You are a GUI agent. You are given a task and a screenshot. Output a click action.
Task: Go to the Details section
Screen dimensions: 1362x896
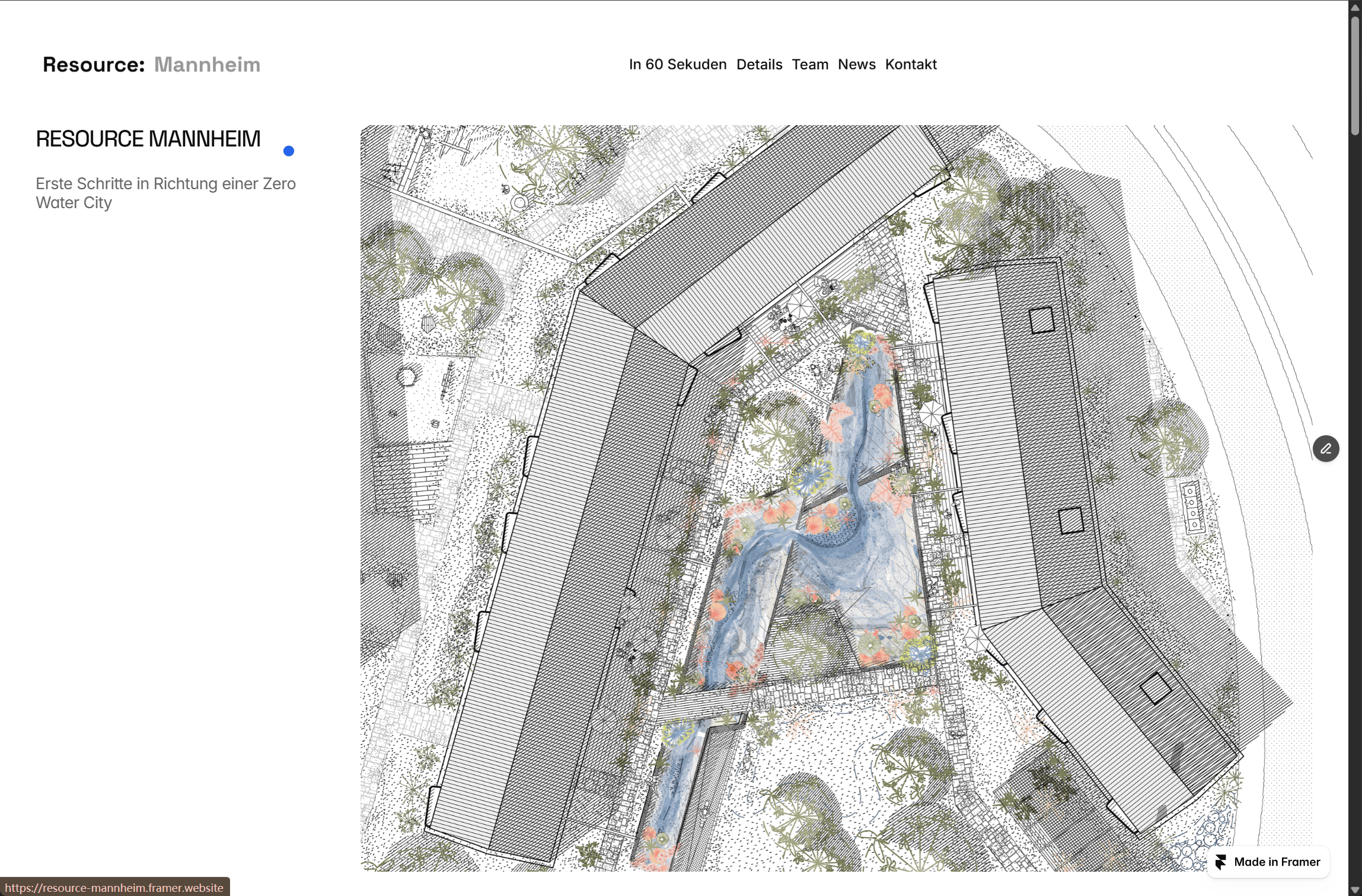759,65
